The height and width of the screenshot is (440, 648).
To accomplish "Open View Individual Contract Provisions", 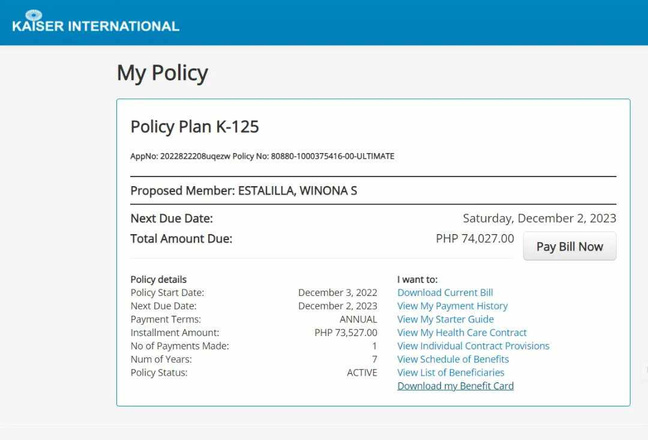I will [x=473, y=346].
